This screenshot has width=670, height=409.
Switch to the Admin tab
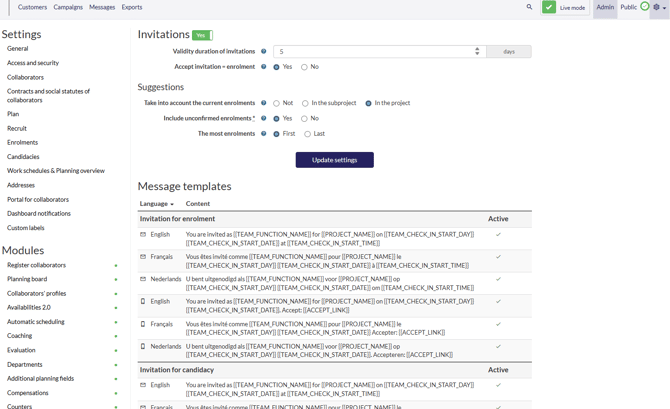pos(605,7)
